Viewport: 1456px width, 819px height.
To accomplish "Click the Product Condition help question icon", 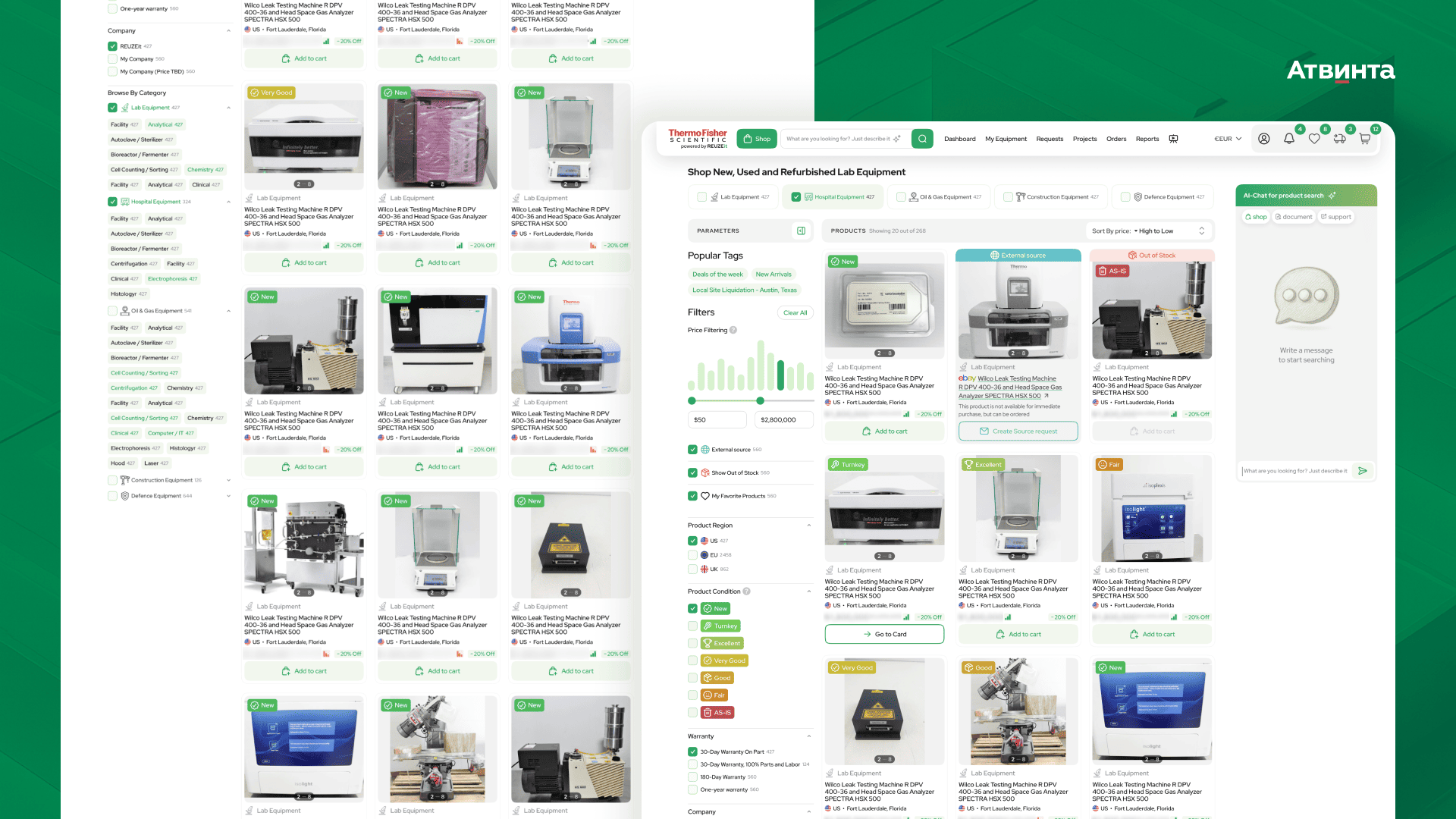I will click(x=747, y=591).
